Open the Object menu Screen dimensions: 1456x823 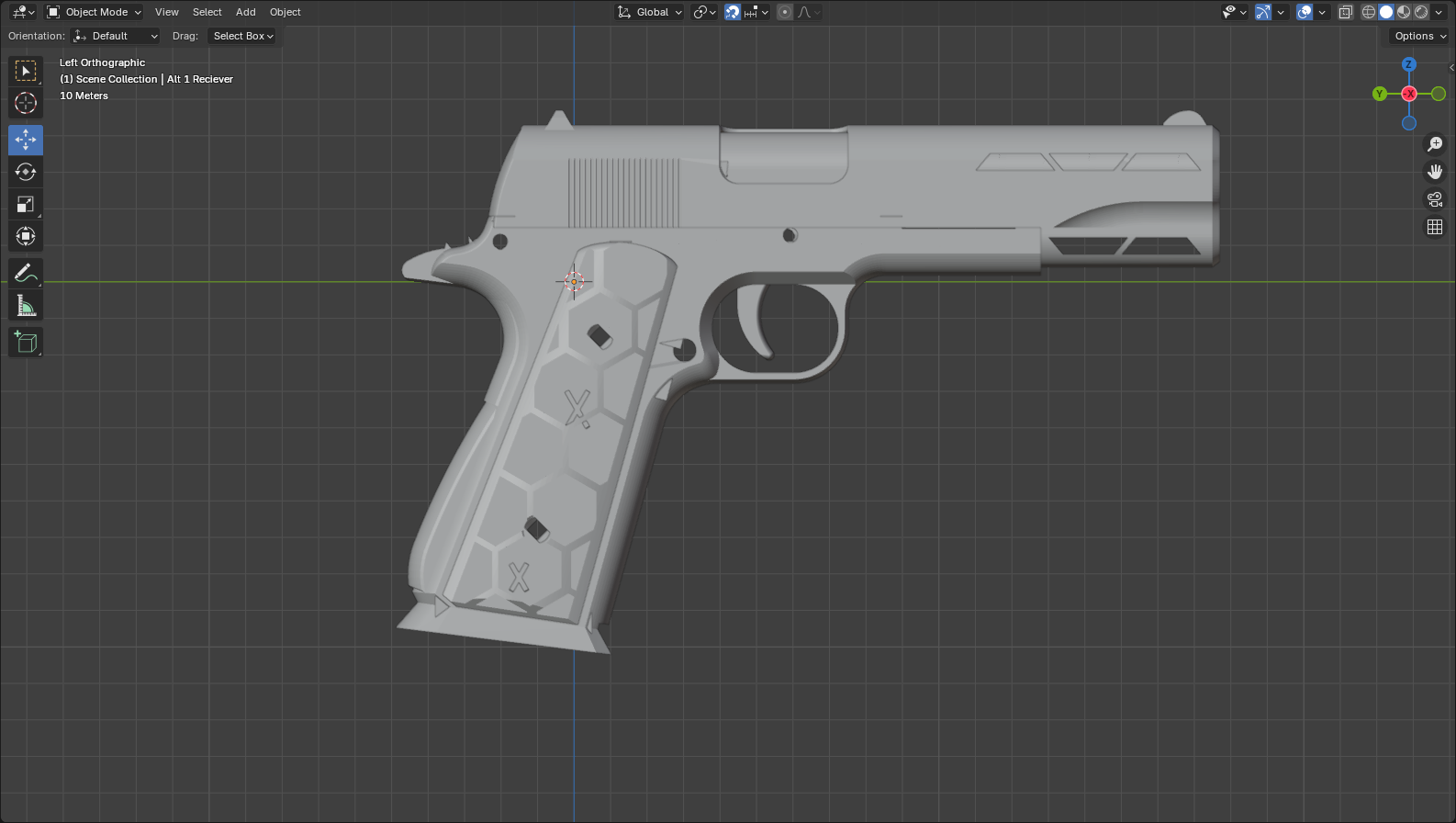tap(286, 12)
